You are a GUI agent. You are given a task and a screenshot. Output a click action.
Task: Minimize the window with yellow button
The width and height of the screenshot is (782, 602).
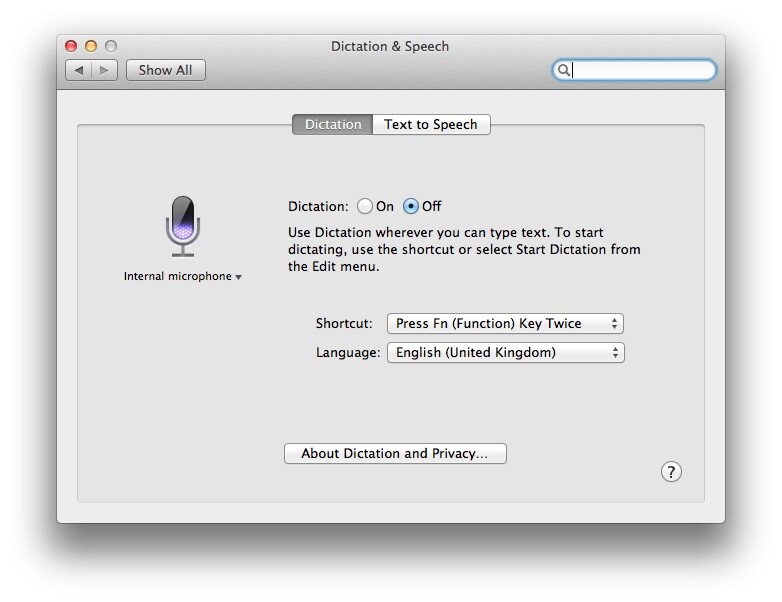click(91, 46)
